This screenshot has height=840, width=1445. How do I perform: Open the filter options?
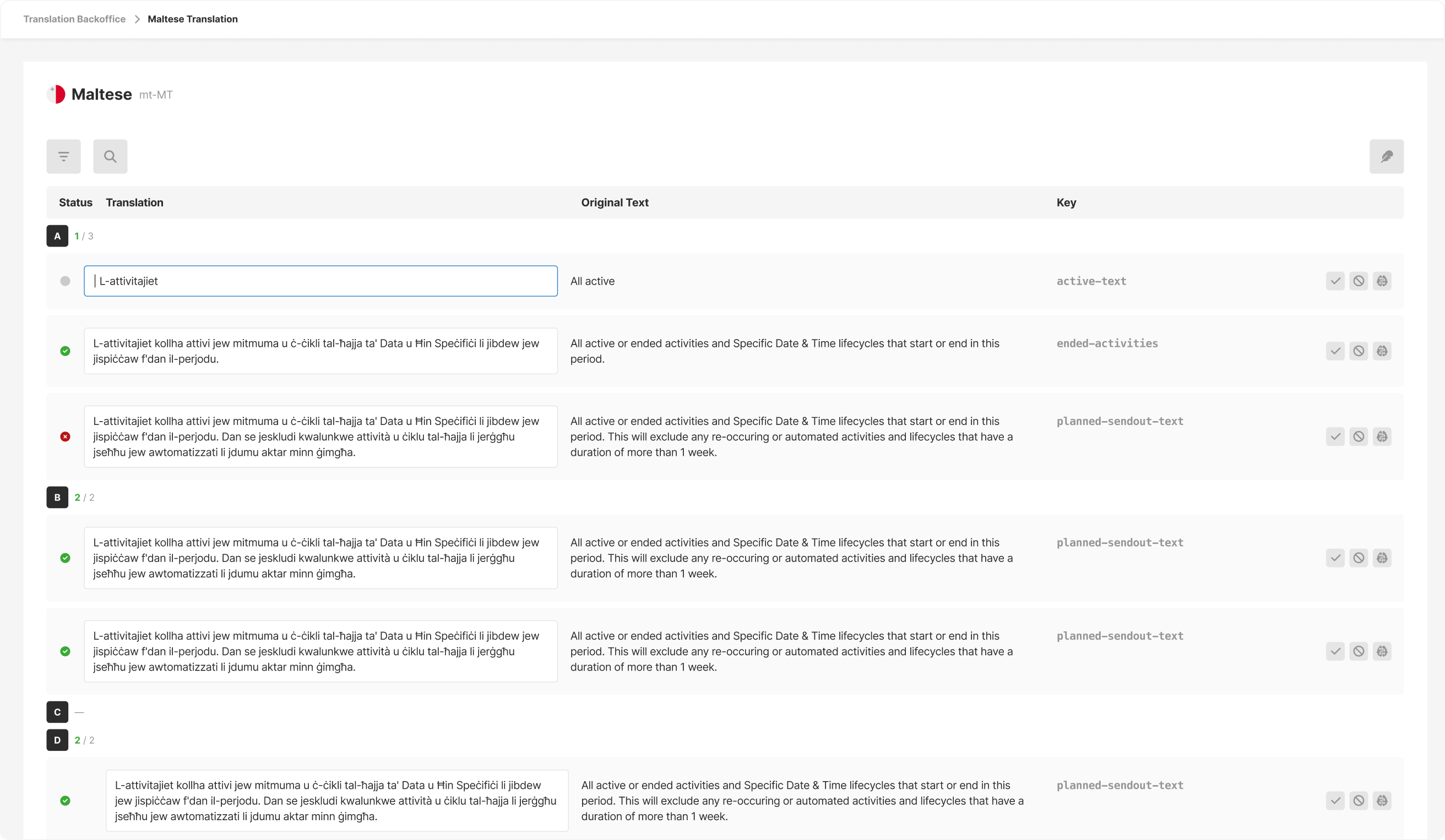pyautogui.click(x=64, y=156)
